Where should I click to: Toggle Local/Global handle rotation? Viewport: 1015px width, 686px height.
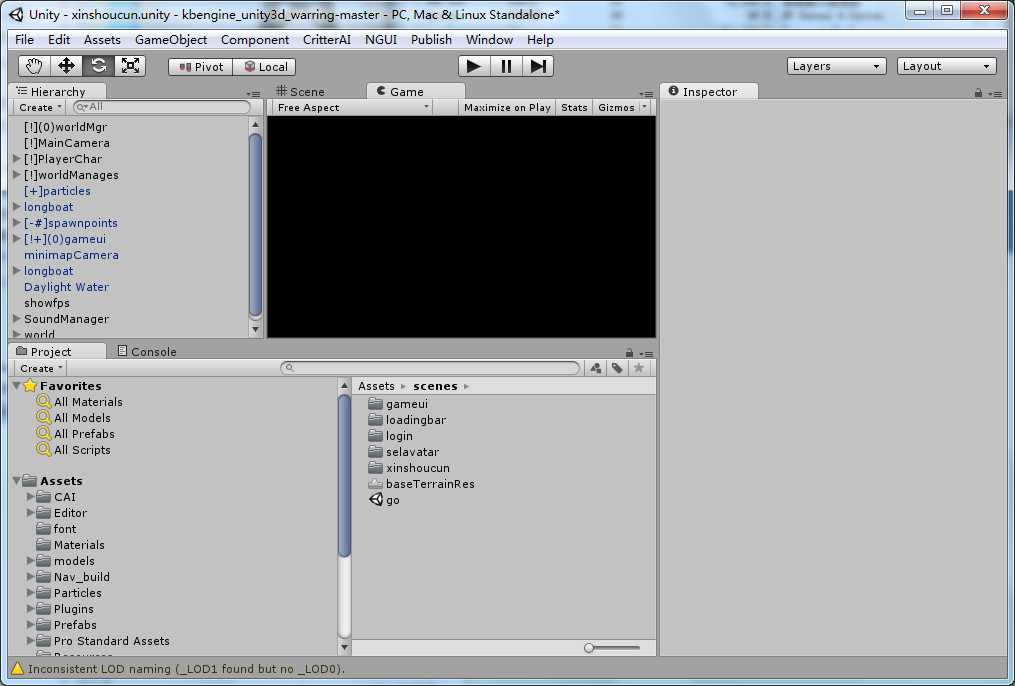click(x=265, y=67)
